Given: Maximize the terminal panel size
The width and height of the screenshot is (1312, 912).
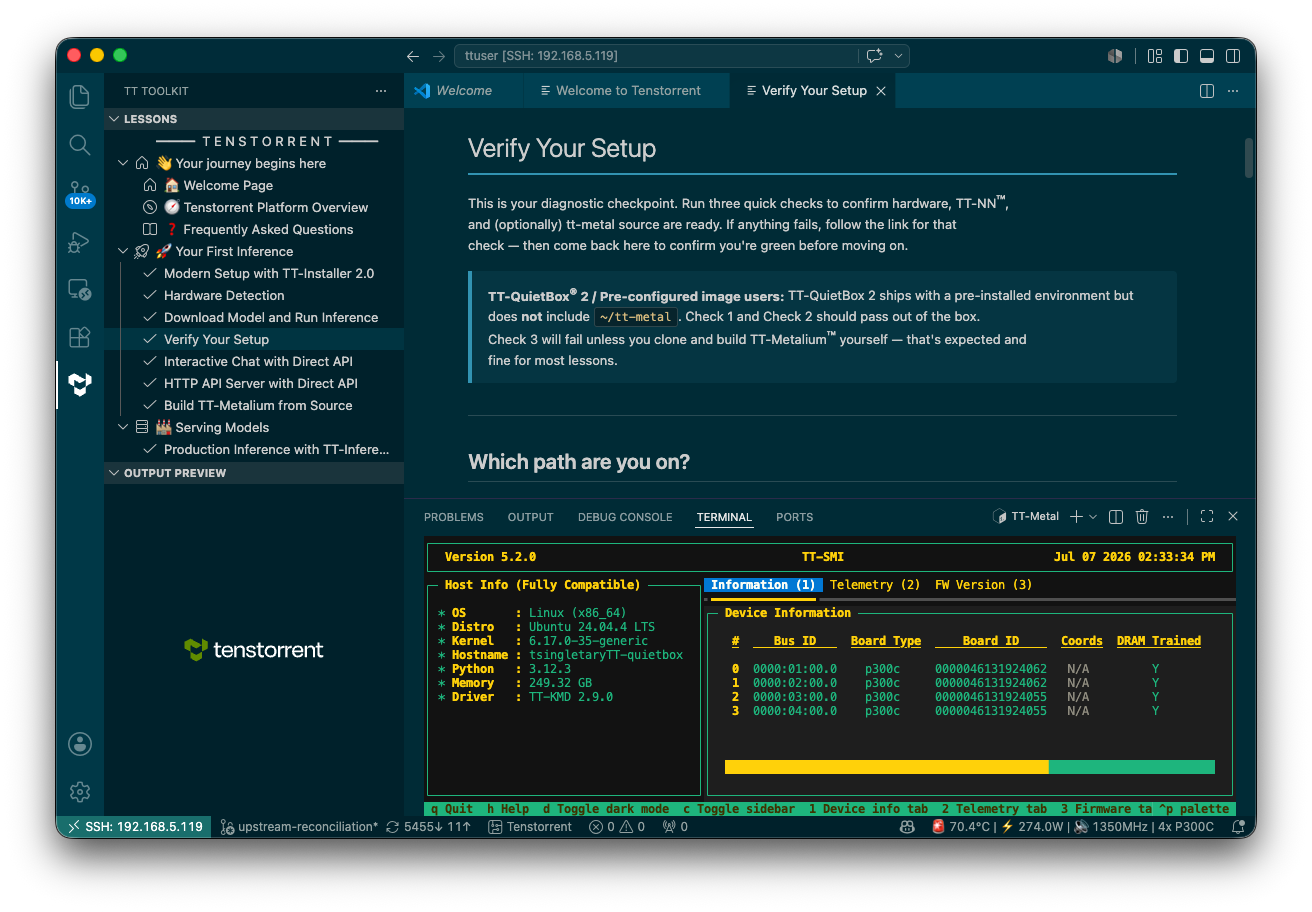Looking at the screenshot, I should (x=1207, y=517).
